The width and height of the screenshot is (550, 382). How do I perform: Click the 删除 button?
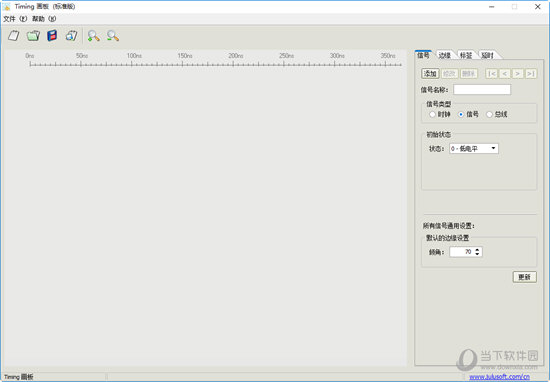(469, 73)
